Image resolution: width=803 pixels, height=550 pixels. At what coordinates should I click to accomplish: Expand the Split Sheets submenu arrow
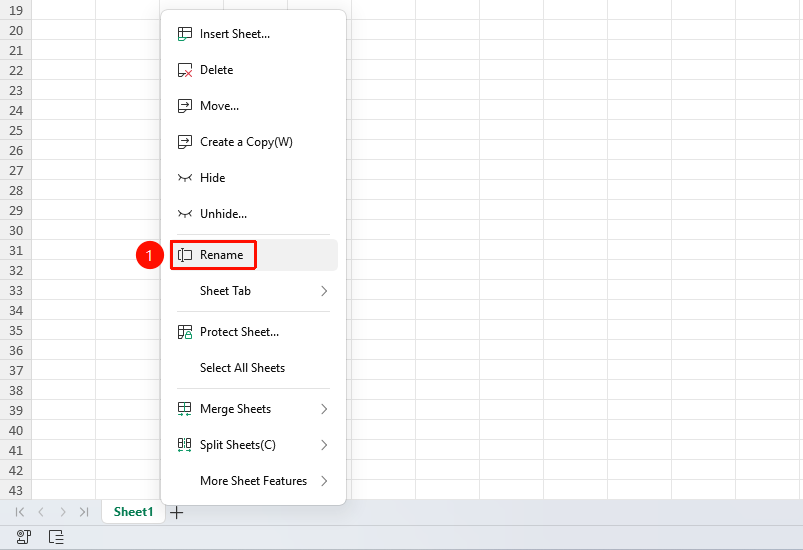coord(324,445)
